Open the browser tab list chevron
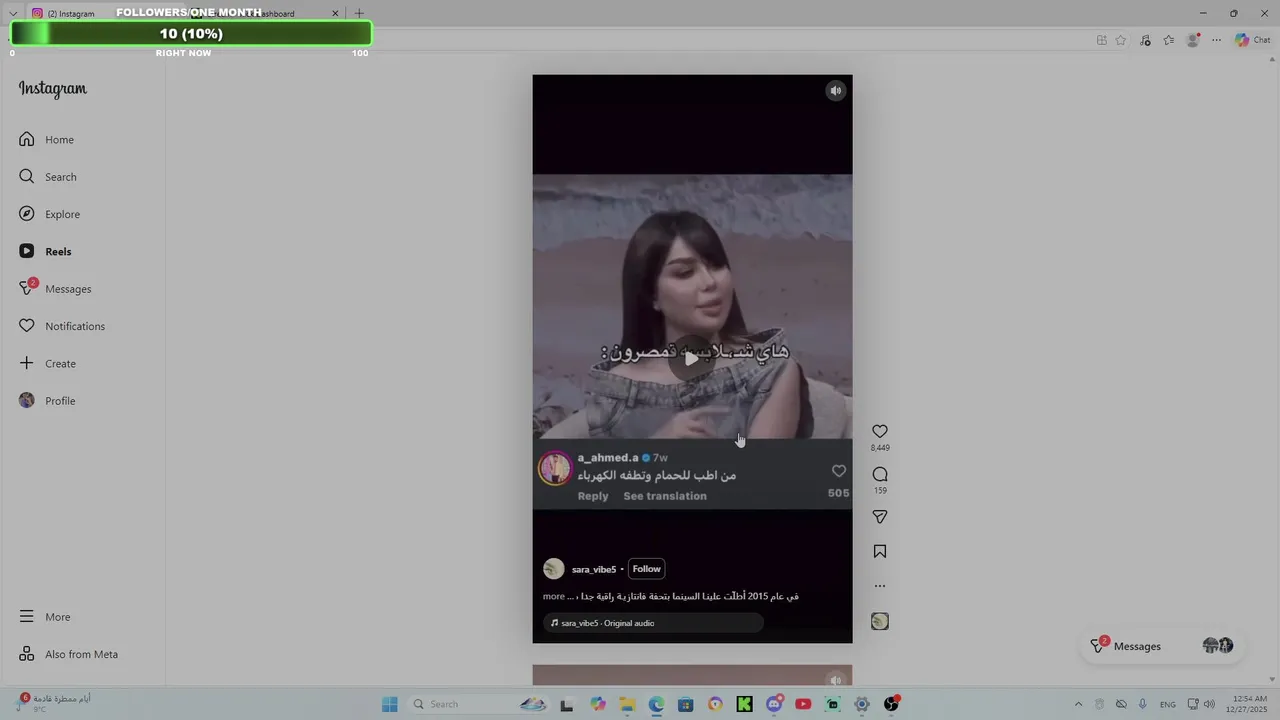This screenshot has width=1280, height=720. (x=13, y=14)
